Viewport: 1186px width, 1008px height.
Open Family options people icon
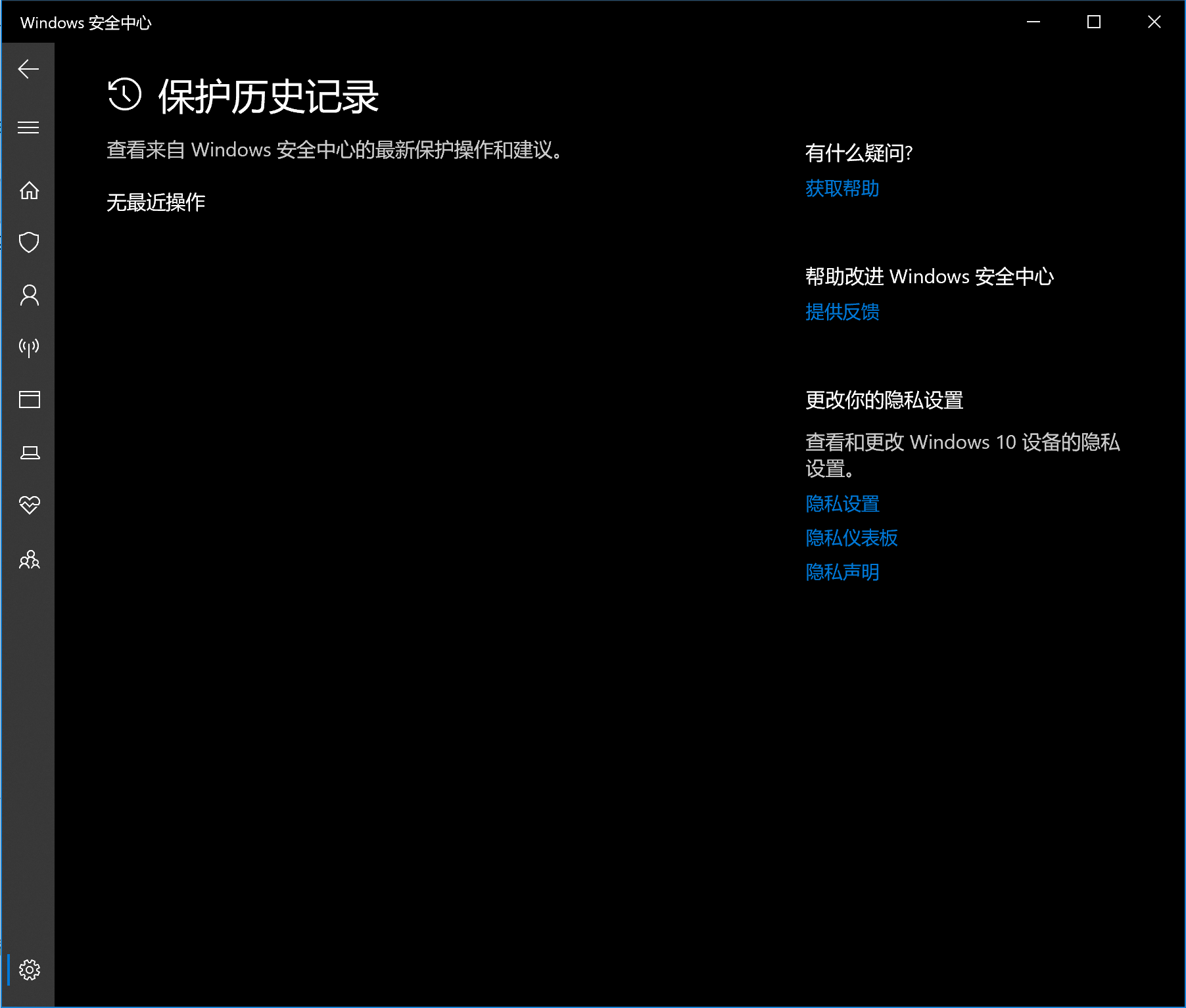pos(29,559)
